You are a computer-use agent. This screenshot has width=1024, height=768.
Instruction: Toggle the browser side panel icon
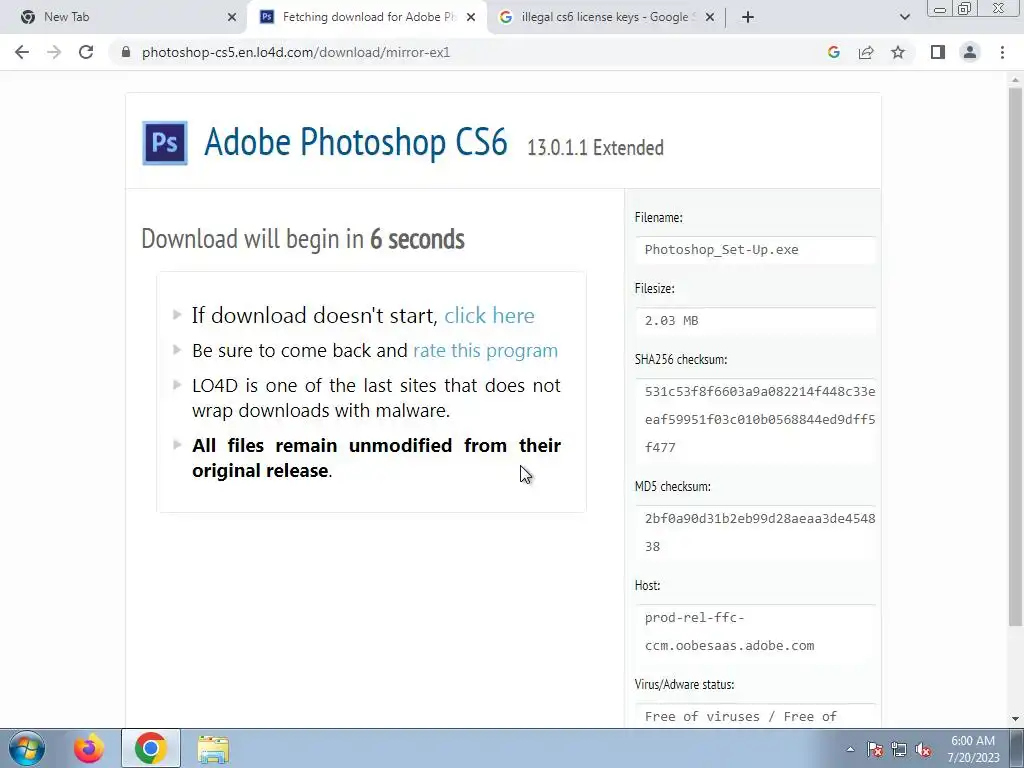coord(938,52)
